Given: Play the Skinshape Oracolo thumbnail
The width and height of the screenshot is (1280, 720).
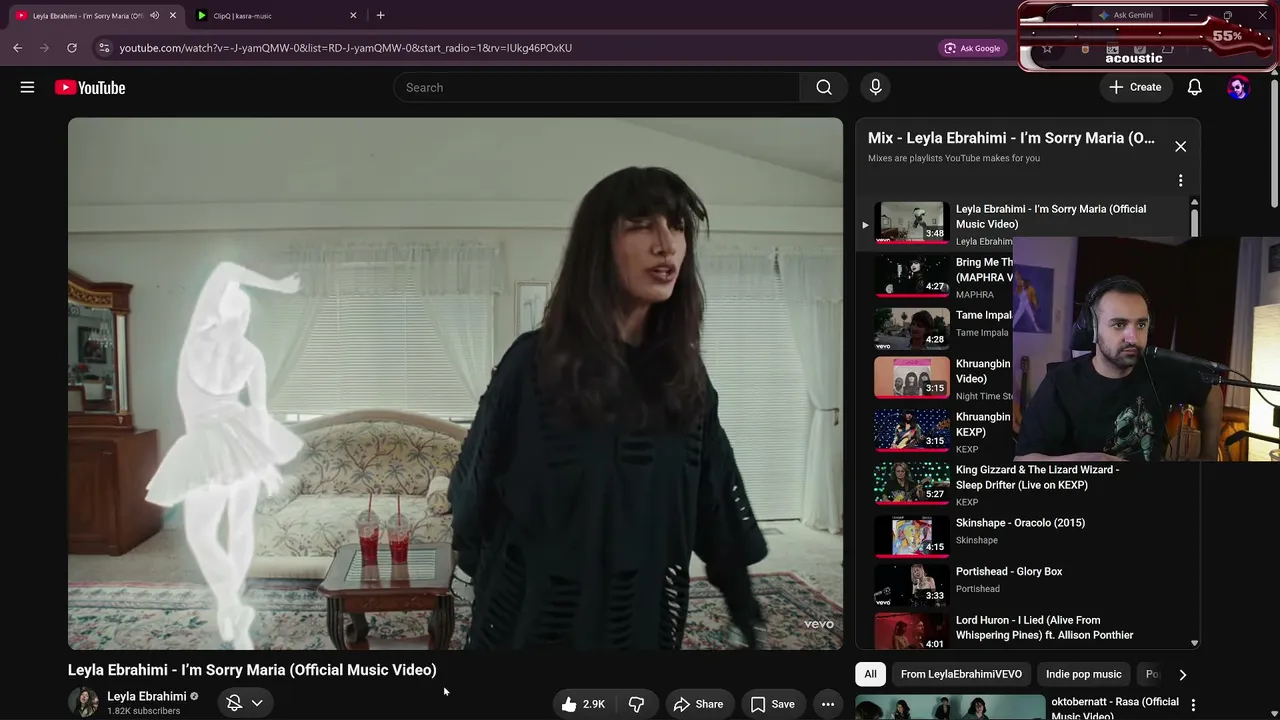Looking at the screenshot, I should pyautogui.click(x=912, y=537).
